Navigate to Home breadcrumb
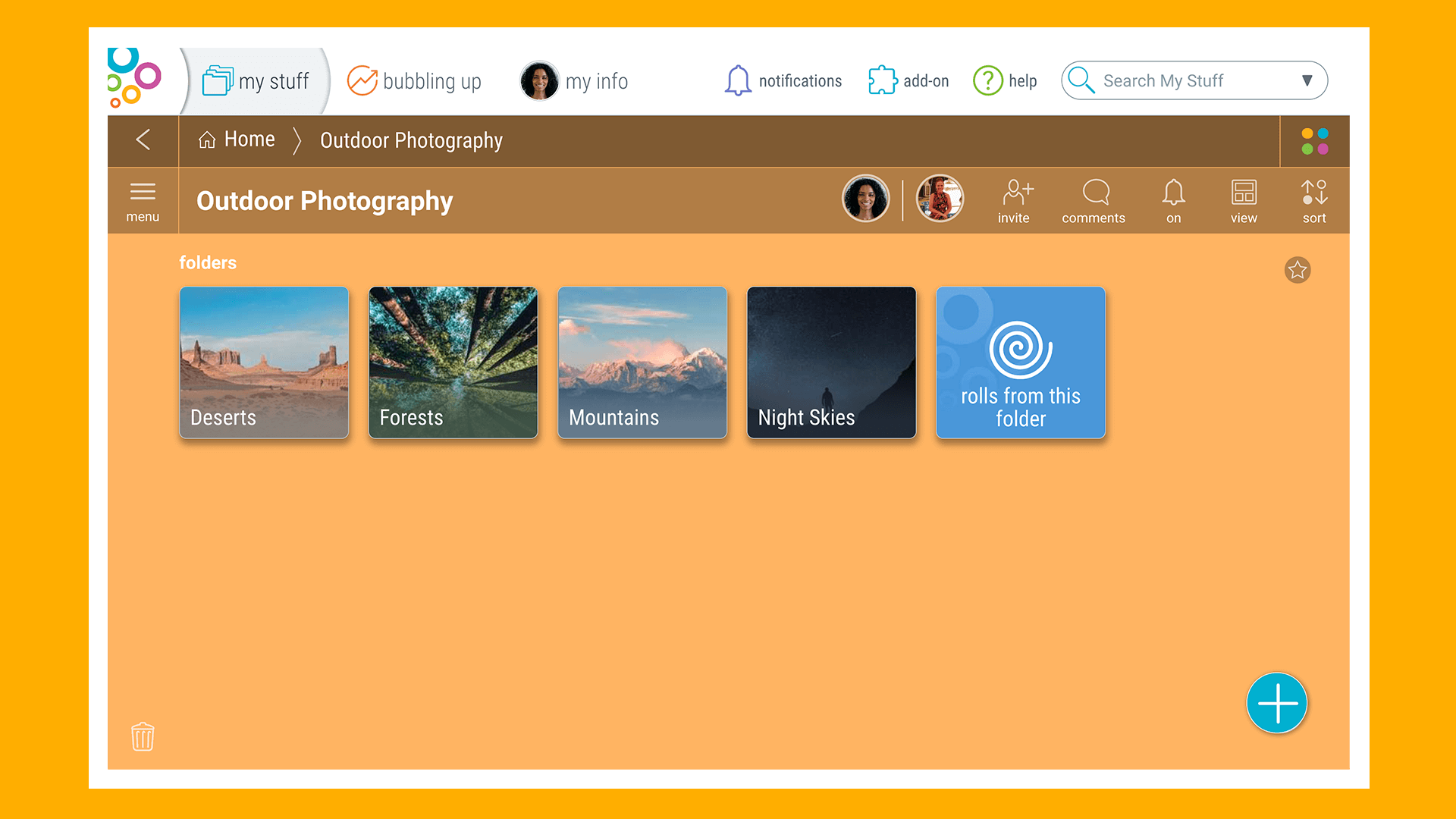 pyautogui.click(x=237, y=140)
